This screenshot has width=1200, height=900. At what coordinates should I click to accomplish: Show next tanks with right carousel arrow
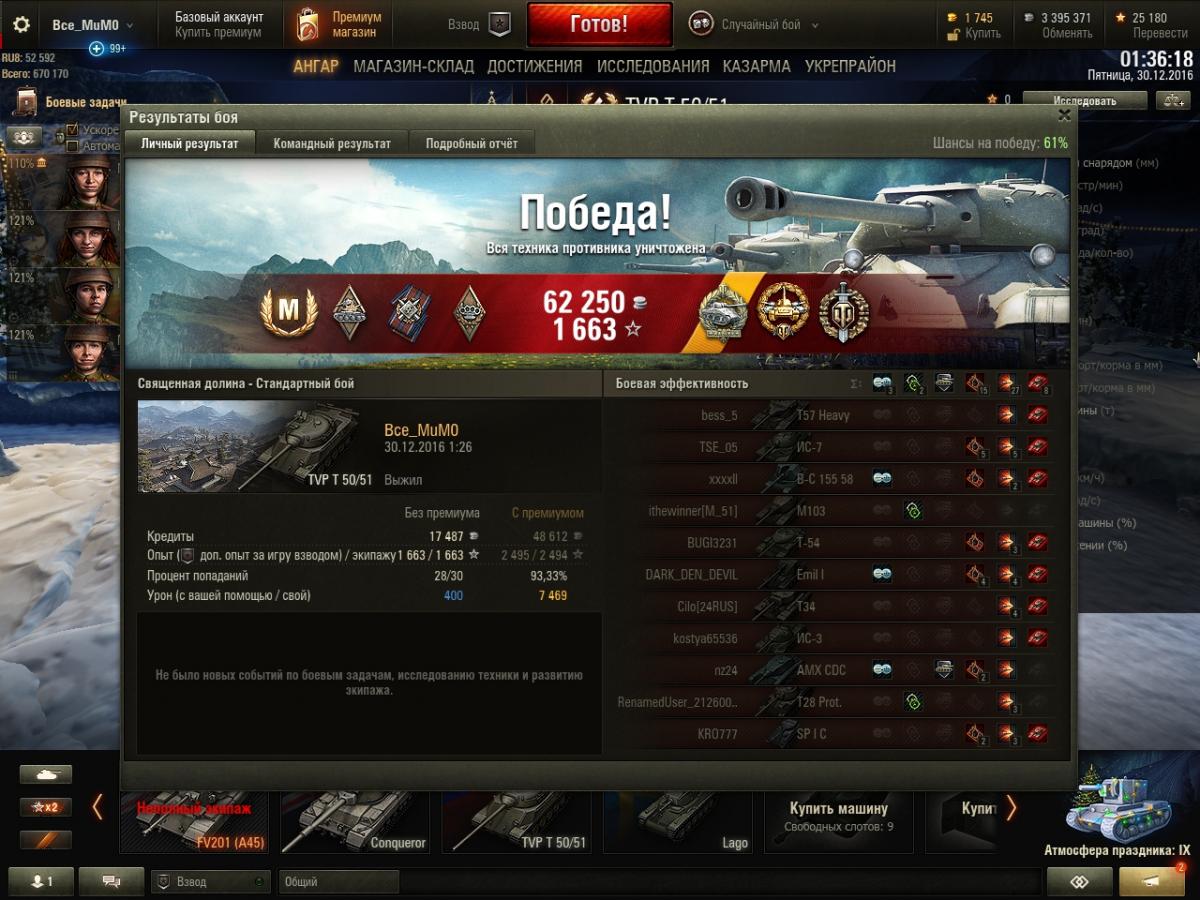pyautogui.click(x=1011, y=808)
